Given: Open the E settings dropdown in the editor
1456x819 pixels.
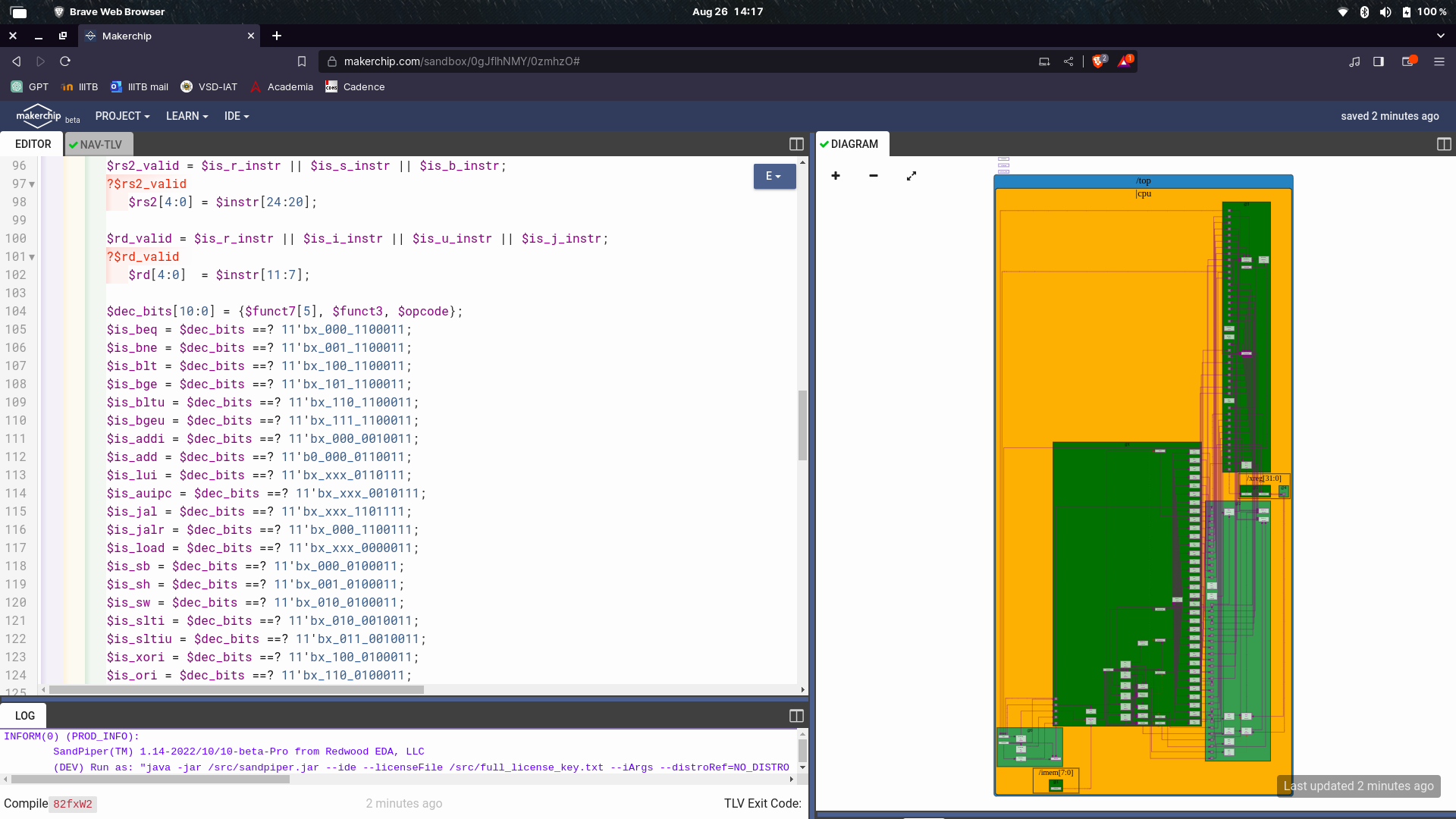Looking at the screenshot, I should 774,176.
